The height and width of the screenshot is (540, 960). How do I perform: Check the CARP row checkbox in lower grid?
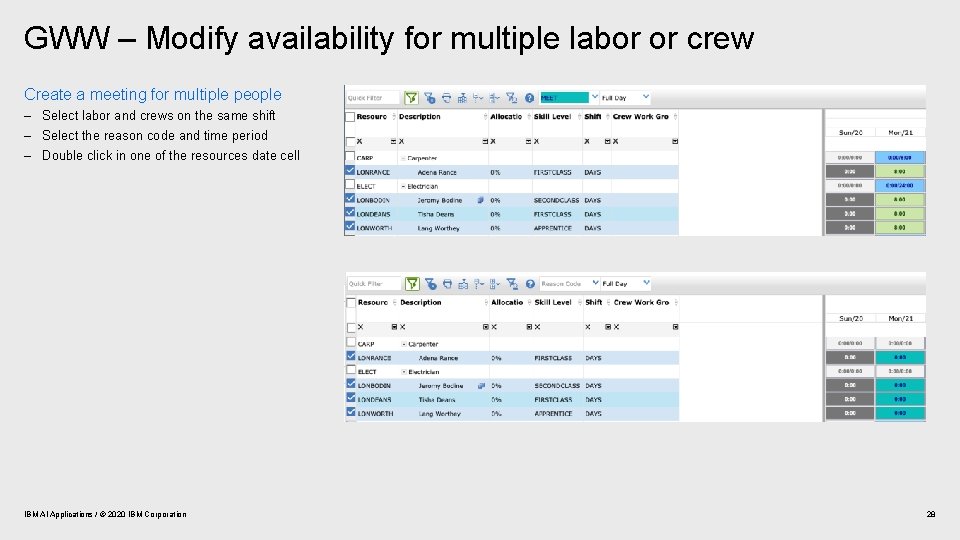coord(351,342)
